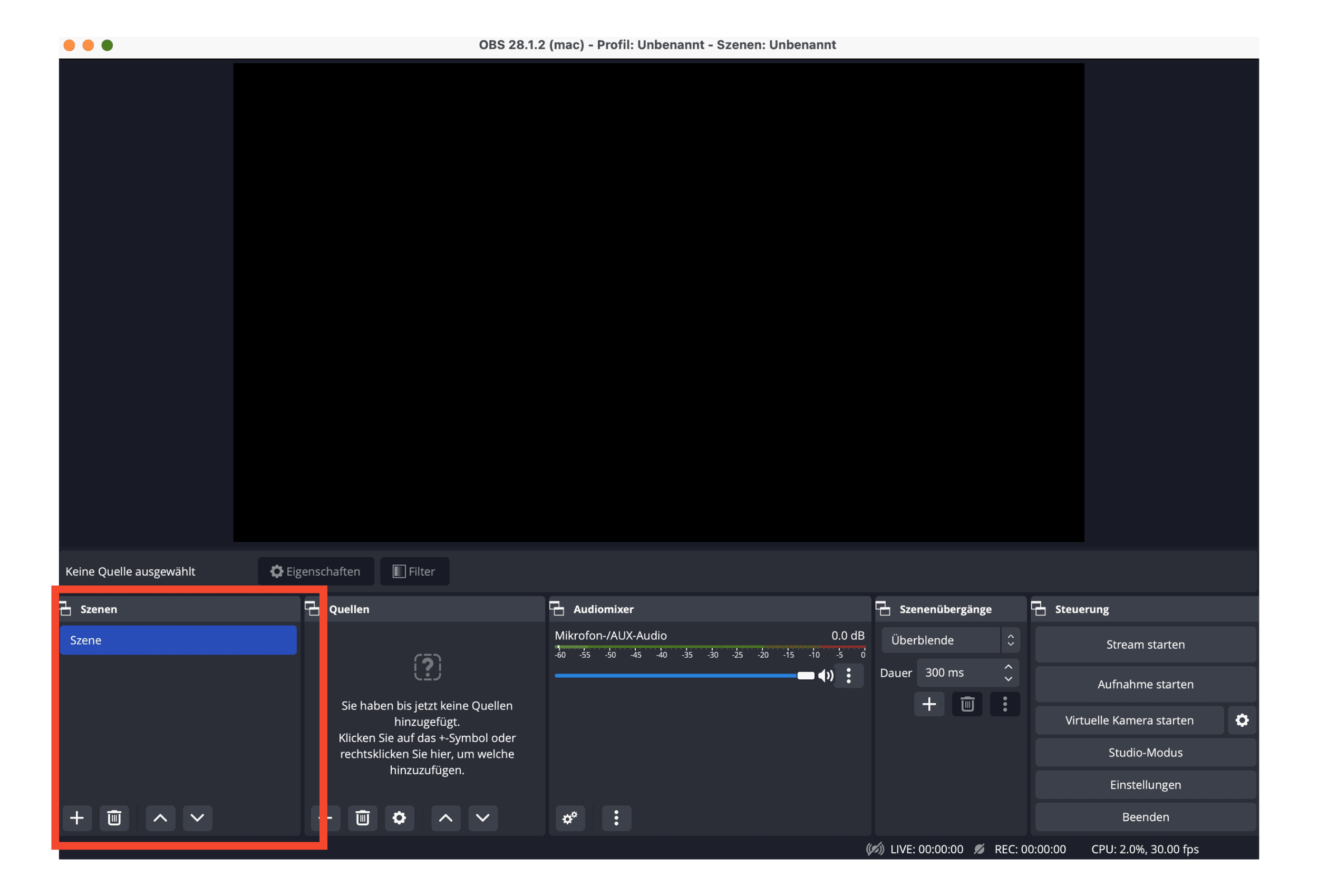Click Stream starten

coord(1146,644)
